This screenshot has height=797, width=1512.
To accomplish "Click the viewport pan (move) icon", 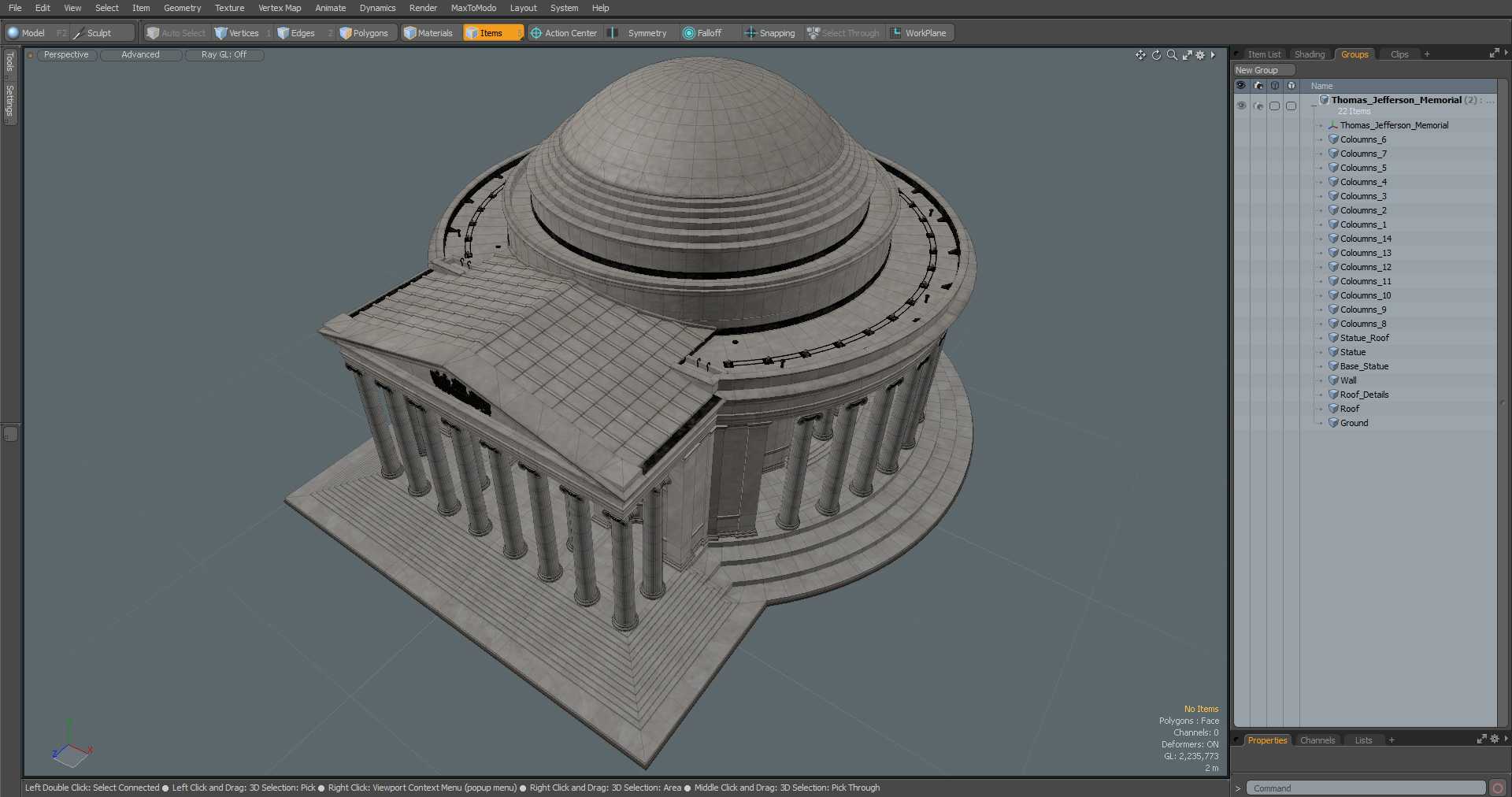I will (x=1140, y=55).
